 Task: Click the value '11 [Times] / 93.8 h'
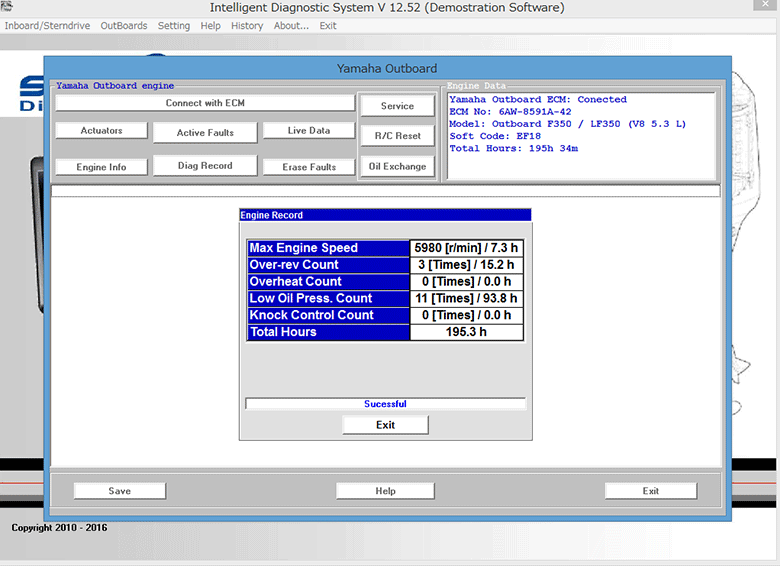[x=466, y=298]
